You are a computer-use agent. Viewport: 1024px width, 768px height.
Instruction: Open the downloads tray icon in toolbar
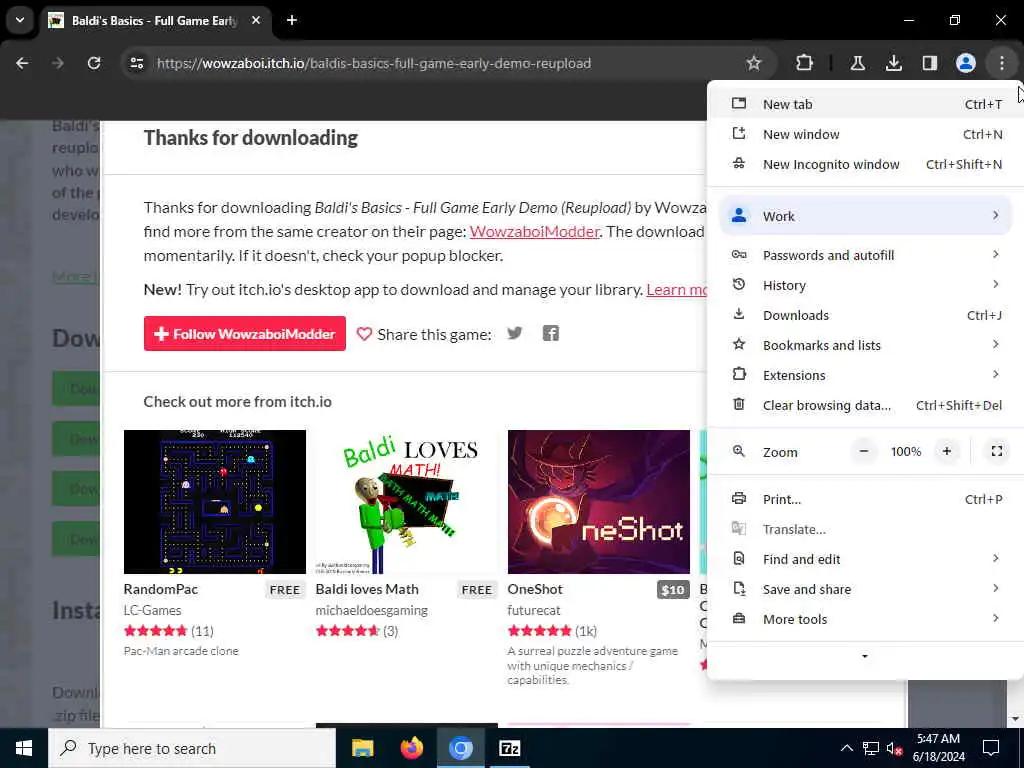(893, 63)
